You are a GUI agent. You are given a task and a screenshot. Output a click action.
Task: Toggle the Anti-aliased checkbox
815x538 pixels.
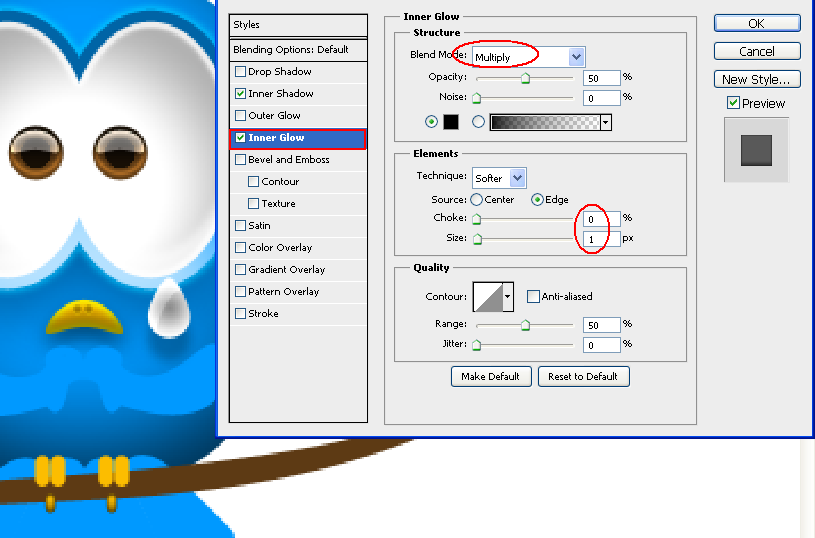pos(533,296)
